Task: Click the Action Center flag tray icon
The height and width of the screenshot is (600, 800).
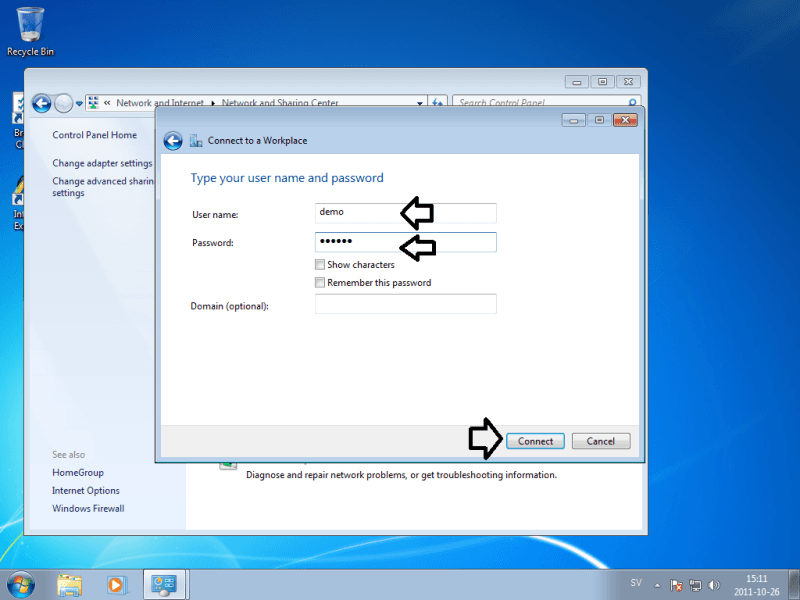Action: pos(676,585)
